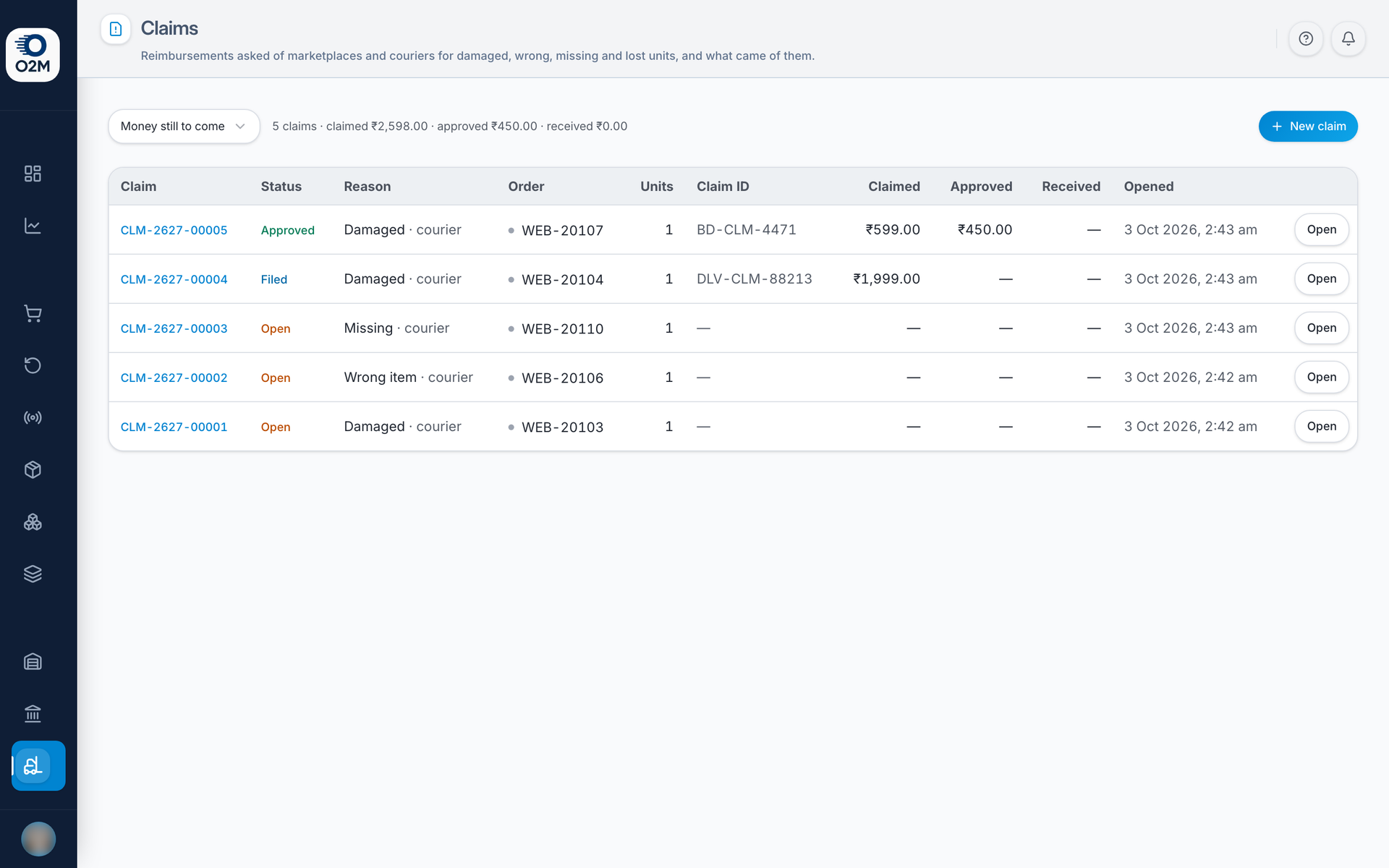The image size is (1389, 868).
Task: Click the help question mark icon
Action: pyautogui.click(x=1306, y=39)
